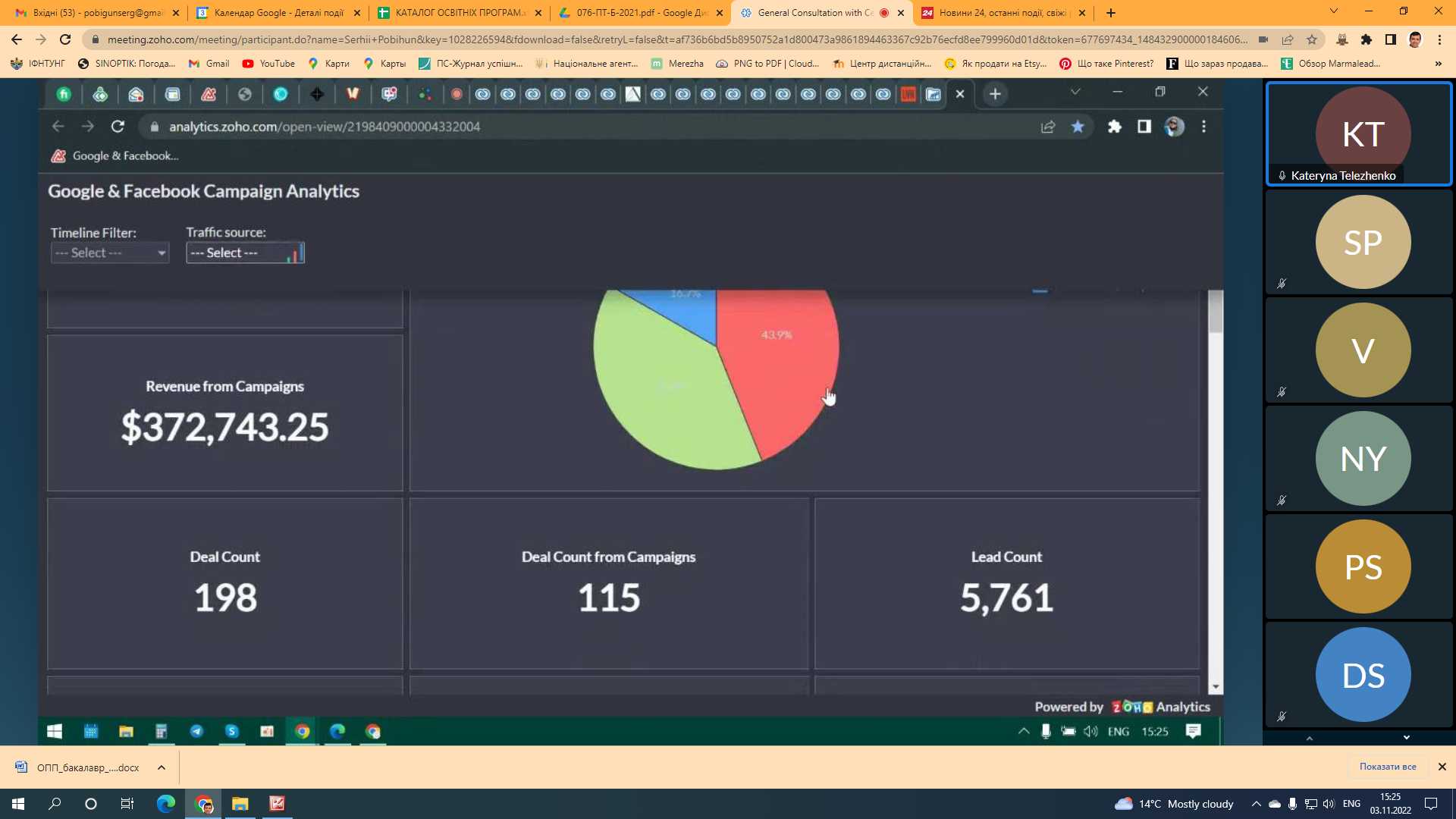Open the Gmail bookmark link

point(209,64)
